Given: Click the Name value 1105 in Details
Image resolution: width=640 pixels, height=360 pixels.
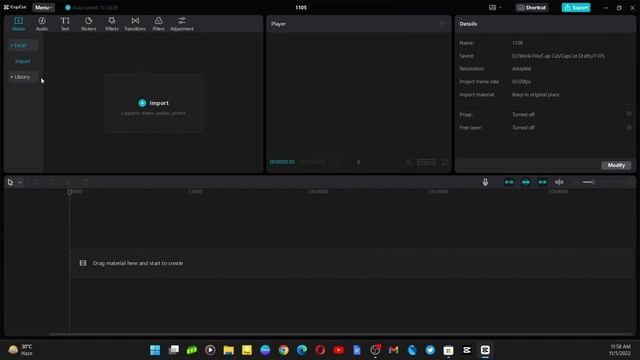Looking at the screenshot, I should pos(518,43).
